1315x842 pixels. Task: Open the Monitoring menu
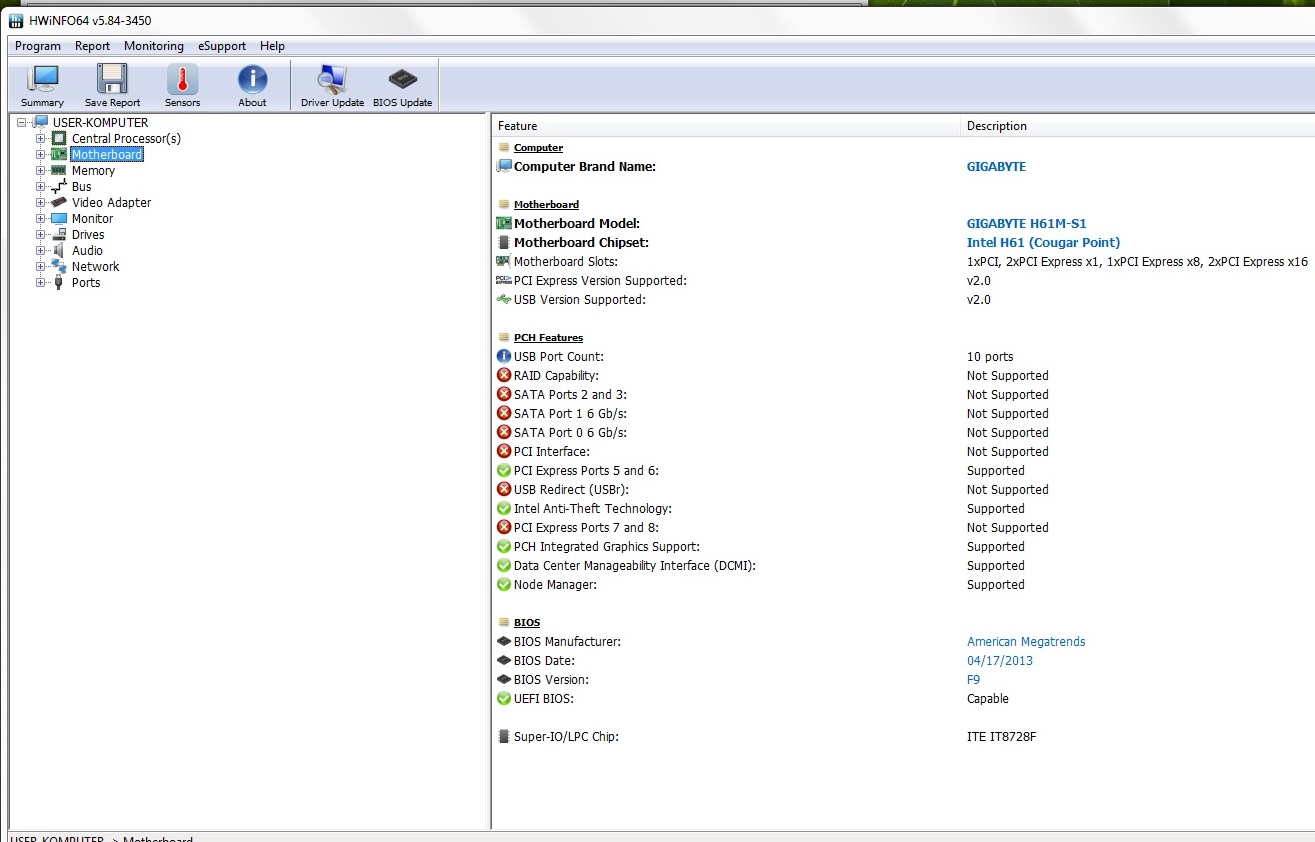pos(154,46)
